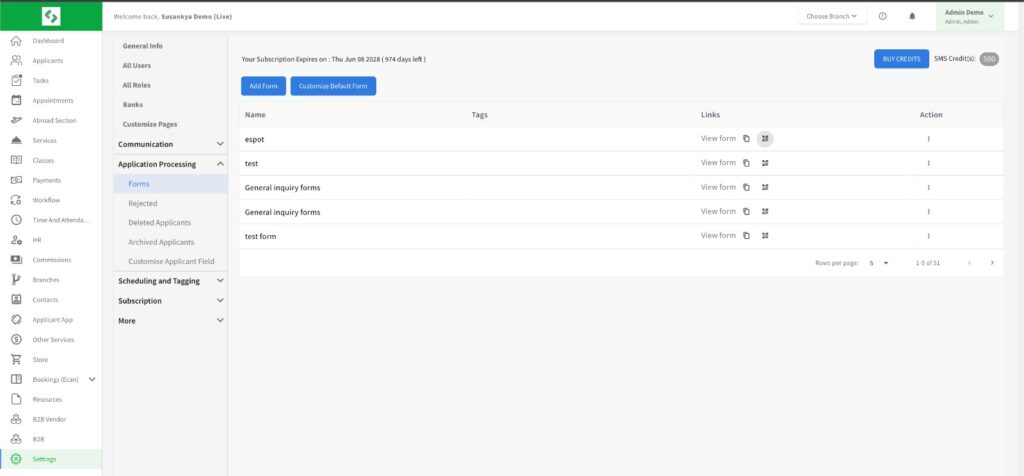The height and width of the screenshot is (476, 1024).
Task: Click the help icon in top bar
Action: click(883, 16)
